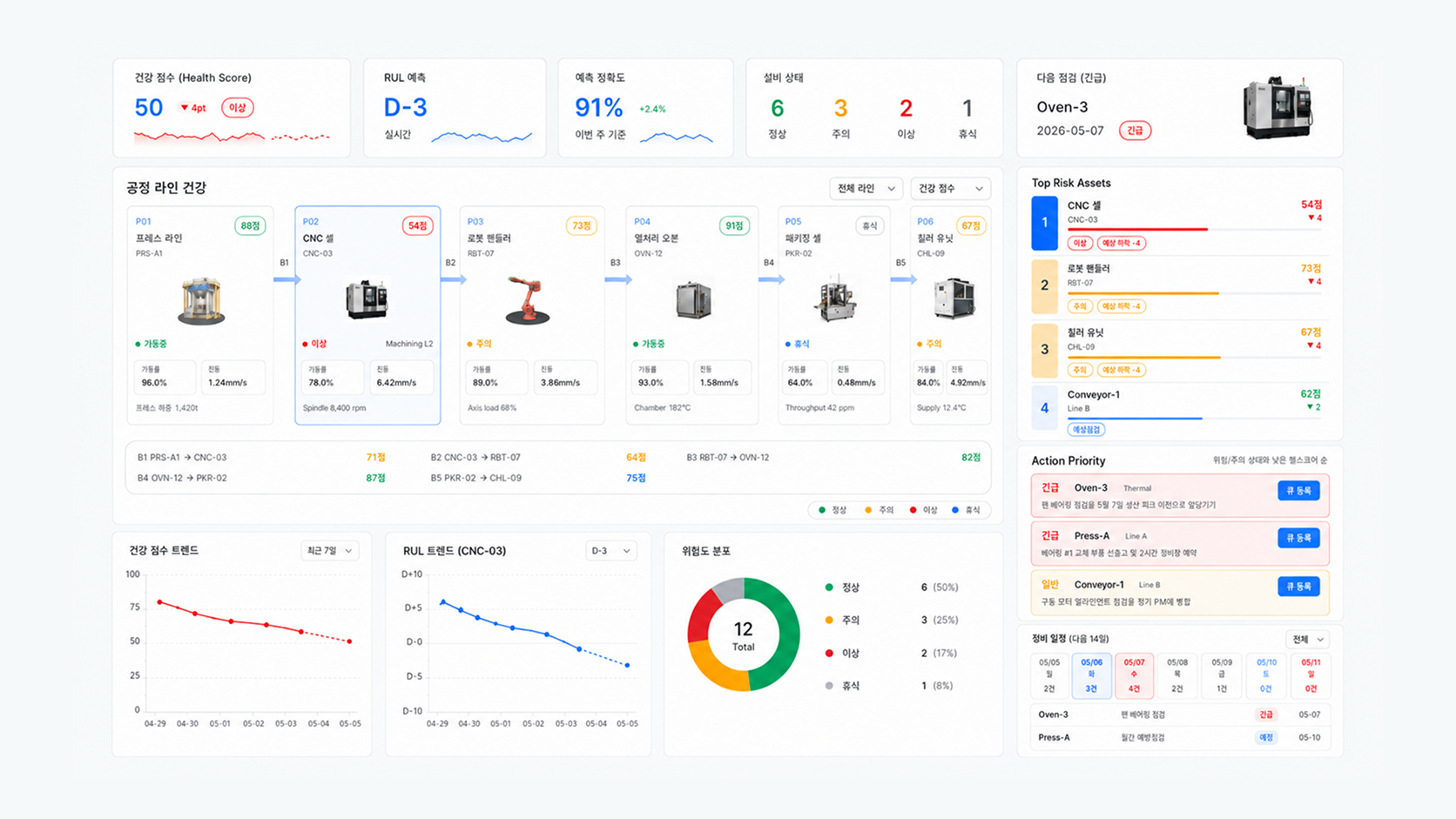This screenshot has width=1456, height=819.
Task: Click 큐 등록 for the Oven-3 action
Action: pyautogui.click(x=1298, y=491)
